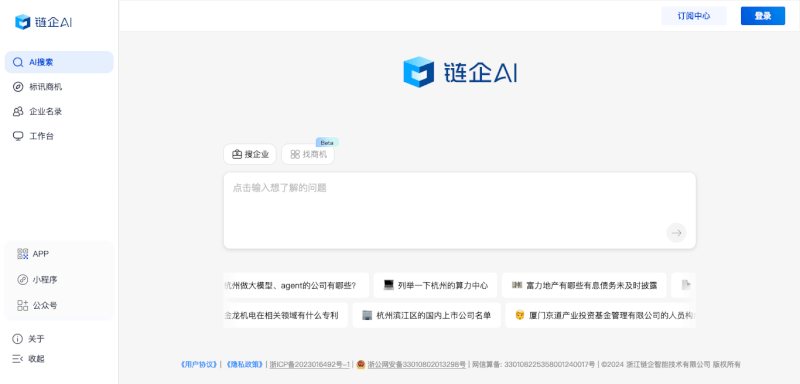Screen dimensions: 800x384
Task: Click the police badge icon in footer
Action: (361, 365)
